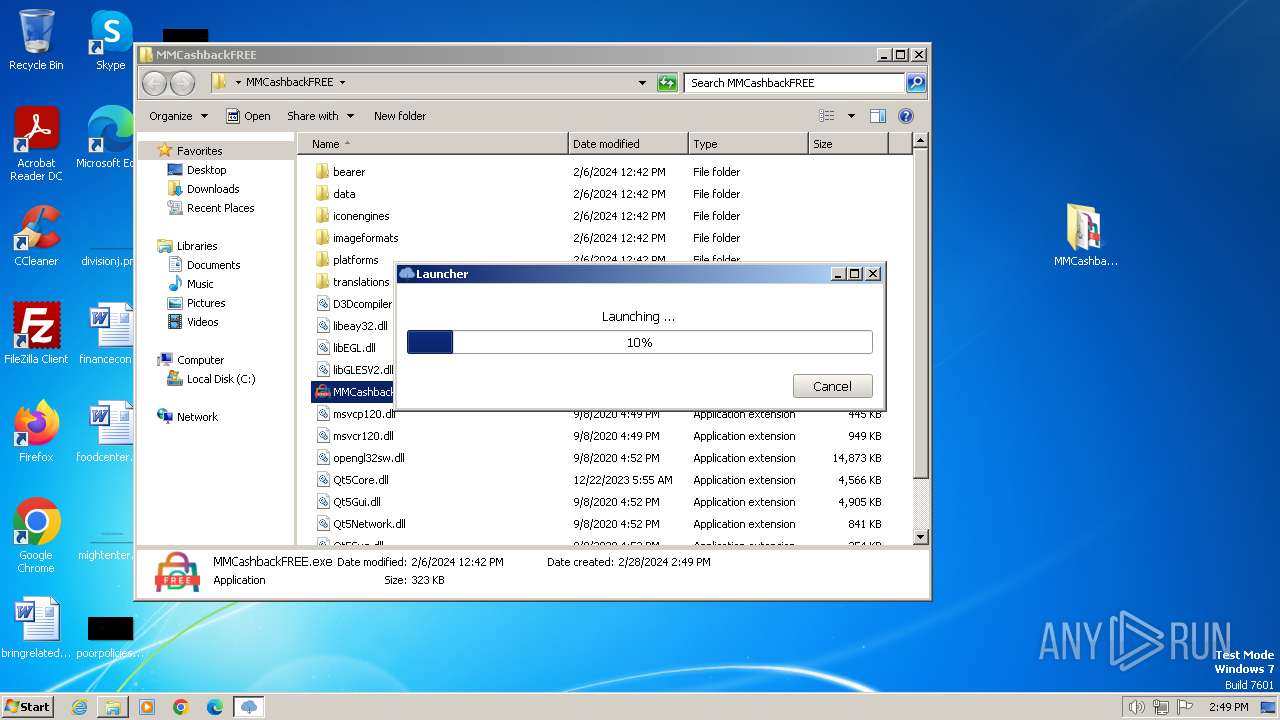Image resolution: width=1280 pixels, height=720 pixels.
Task: Click the volume speaker tray icon
Action: click(x=1136, y=707)
